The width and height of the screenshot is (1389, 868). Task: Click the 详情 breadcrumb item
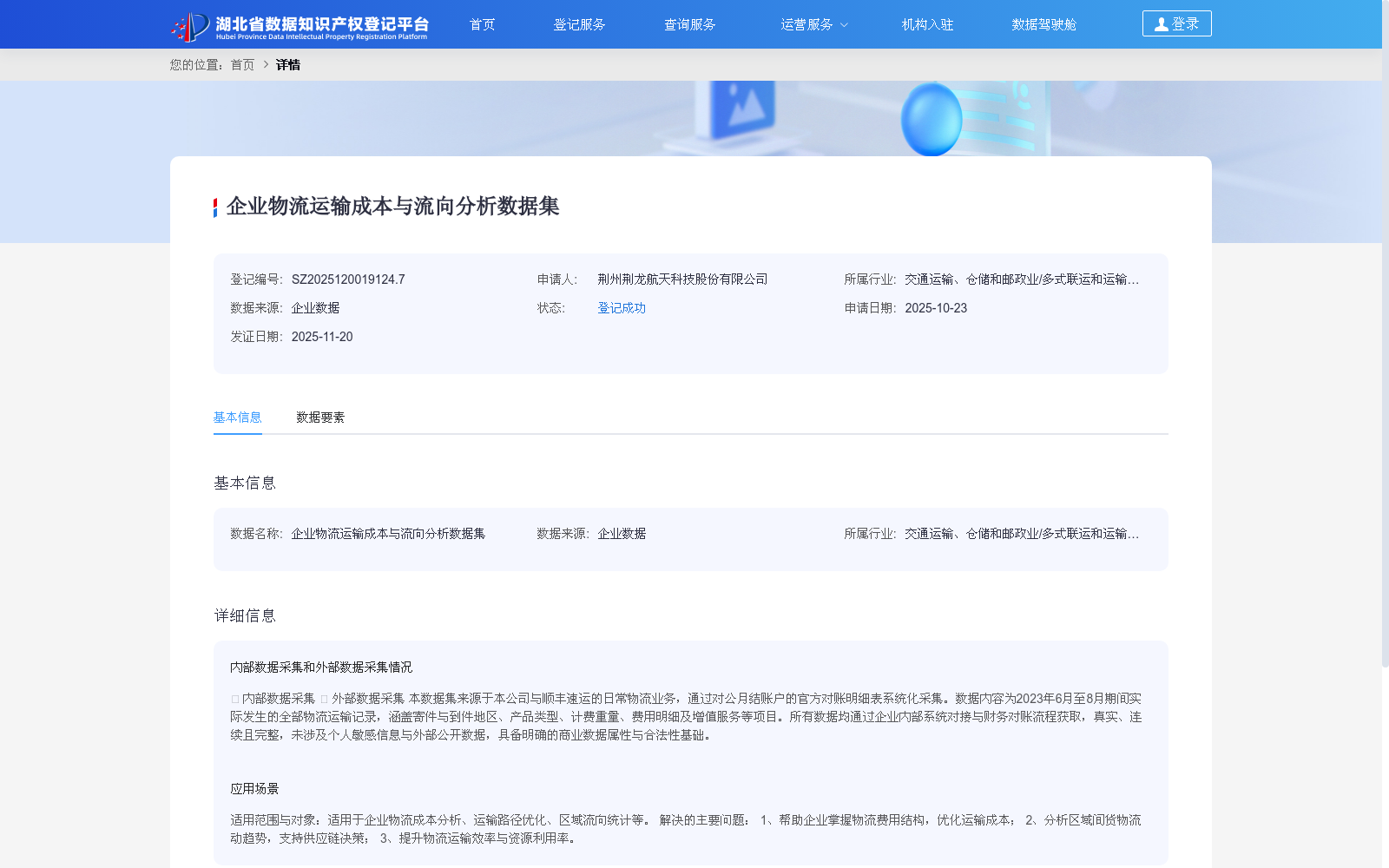click(288, 64)
